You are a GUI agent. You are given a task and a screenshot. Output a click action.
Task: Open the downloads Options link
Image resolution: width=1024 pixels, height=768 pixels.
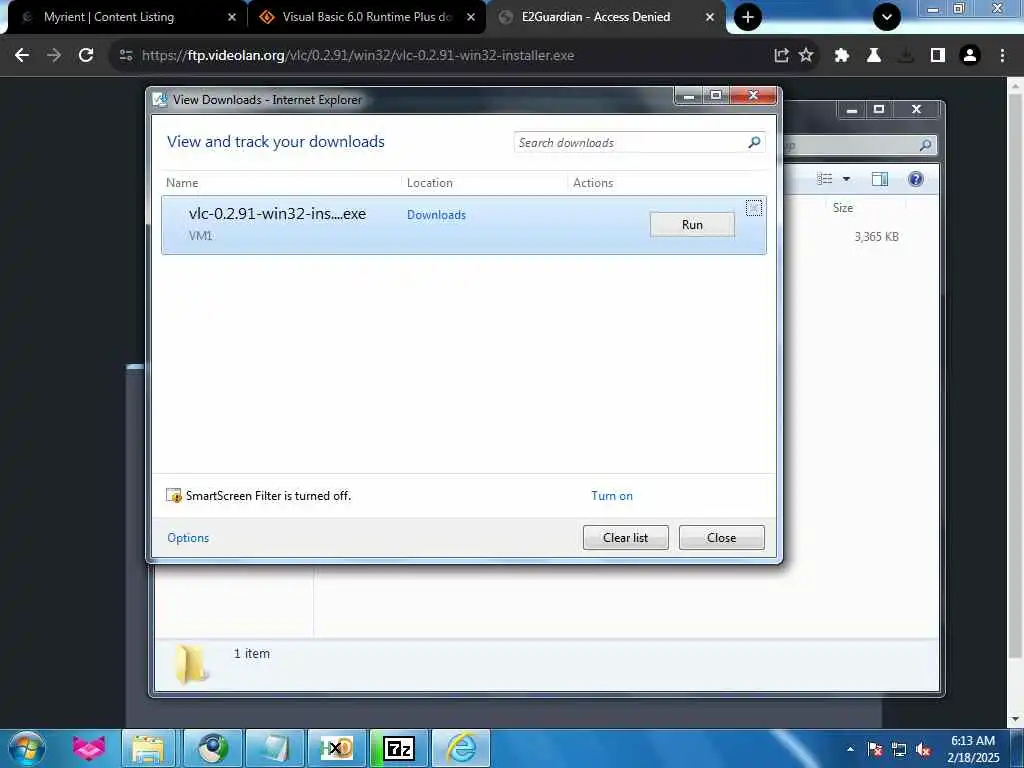click(188, 537)
